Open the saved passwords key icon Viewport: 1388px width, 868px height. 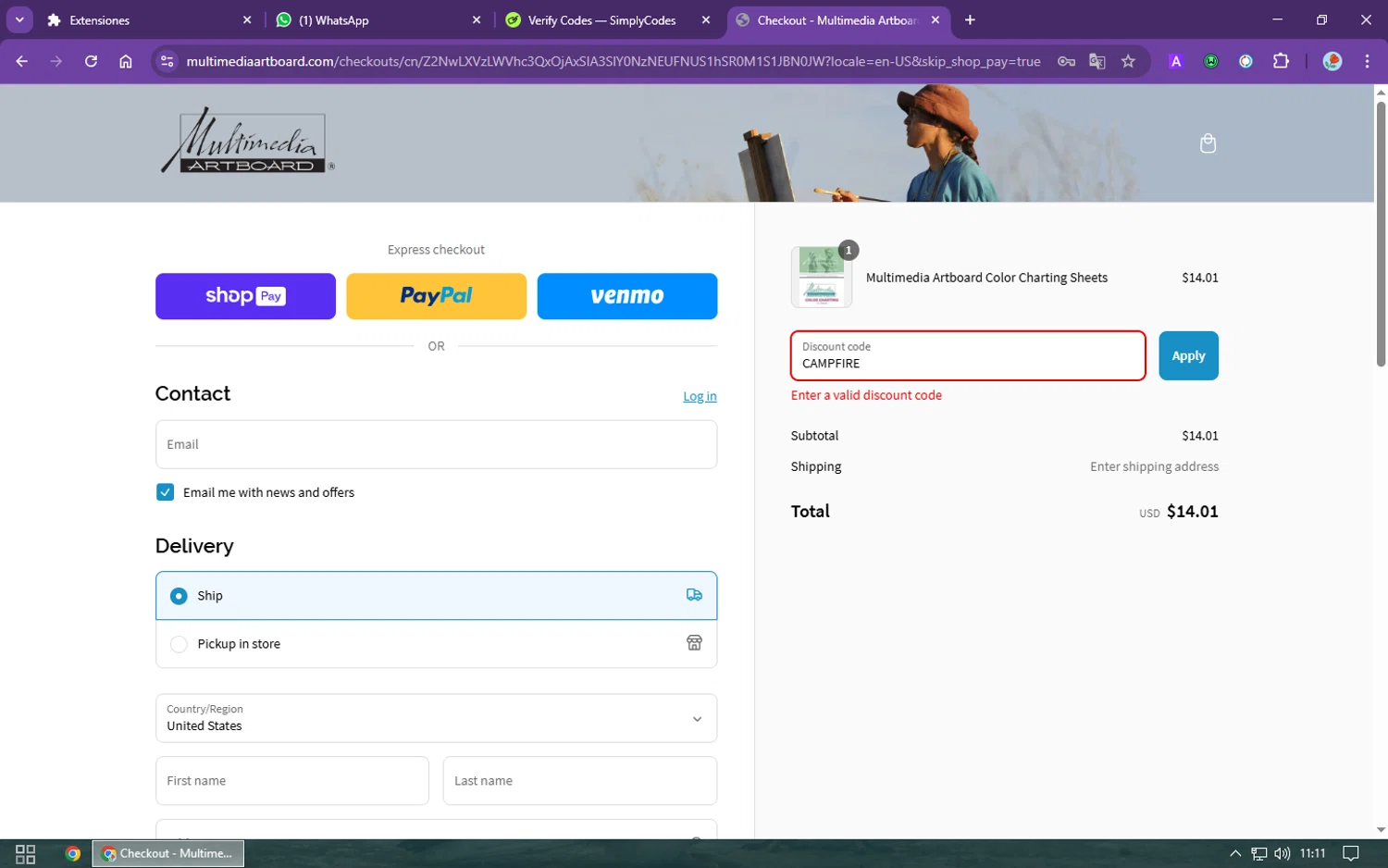tap(1066, 61)
